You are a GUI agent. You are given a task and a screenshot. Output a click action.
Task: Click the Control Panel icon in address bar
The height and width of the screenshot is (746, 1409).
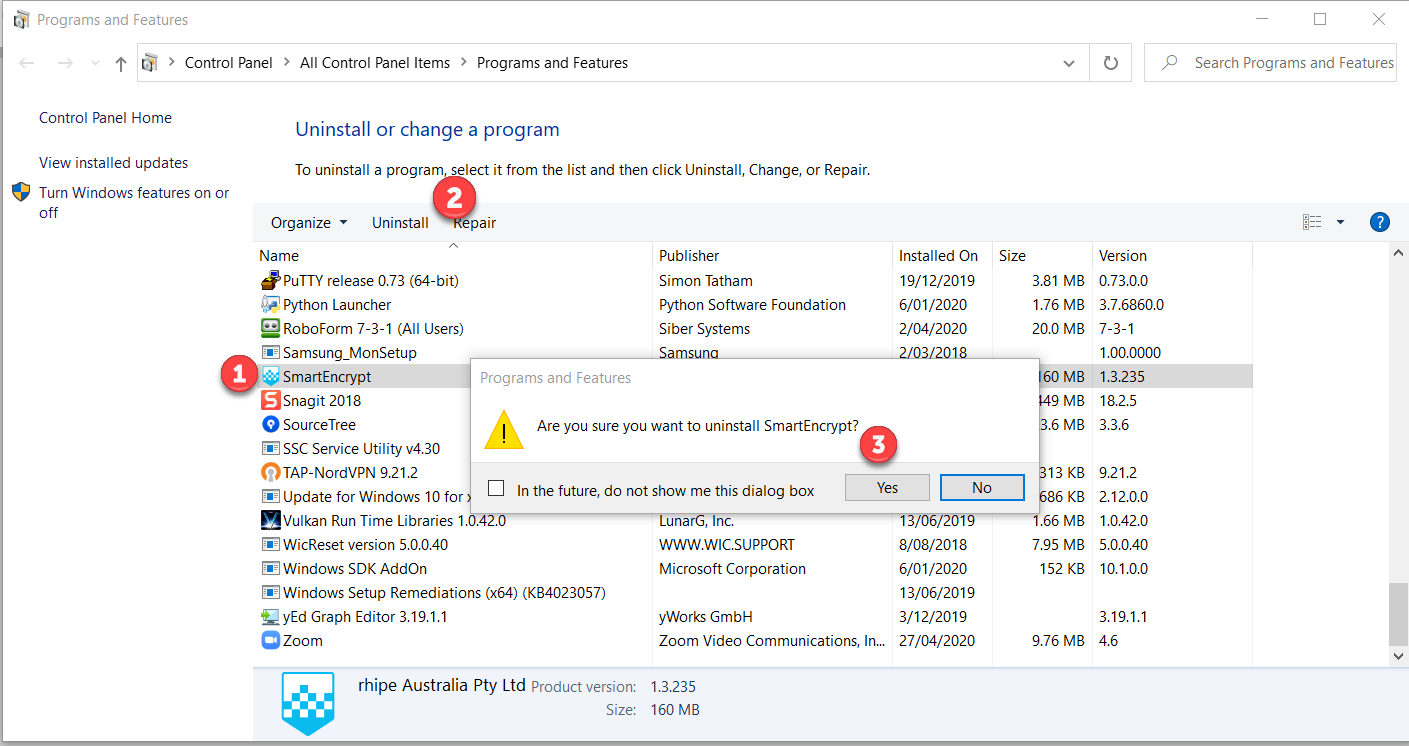click(x=150, y=63)
